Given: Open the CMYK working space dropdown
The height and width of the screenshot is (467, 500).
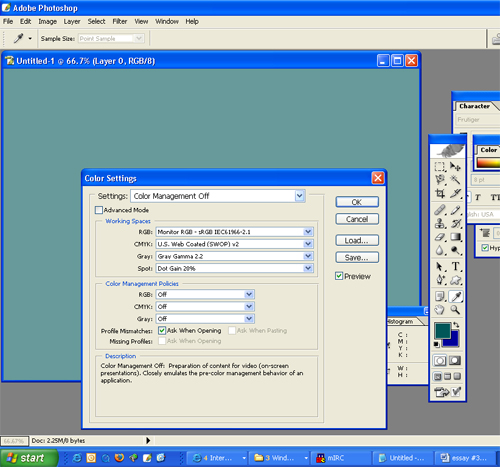Looking at the screenshot, I should (x=234, y=244).
